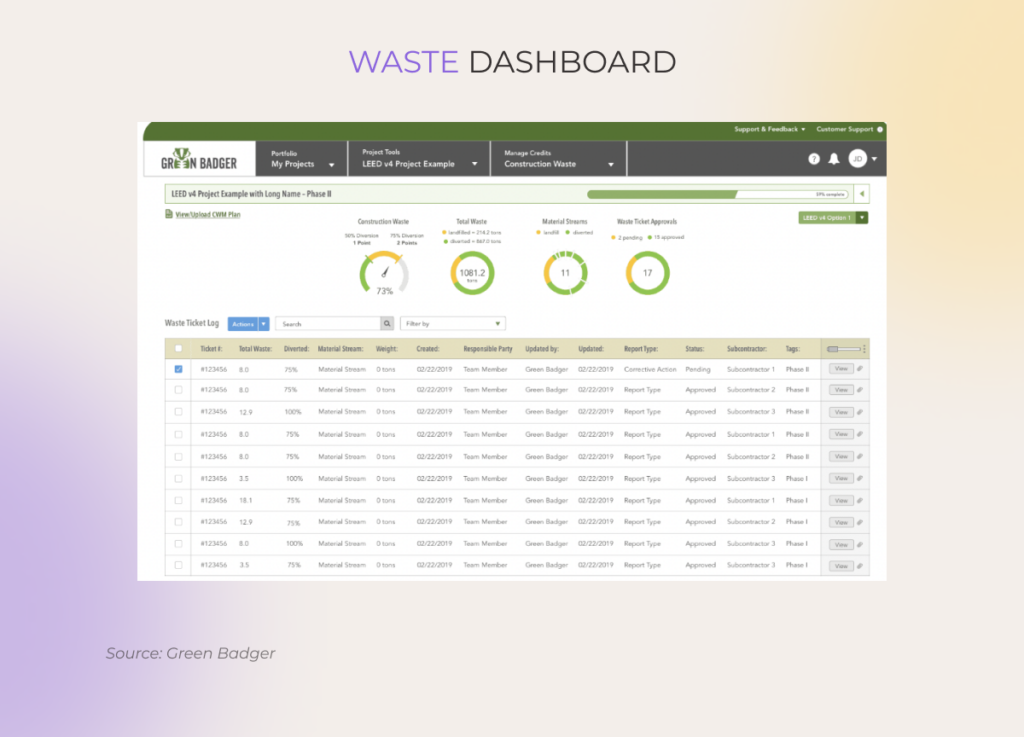Open the Filter by dropdown
The image size is (1024, 737).
453,324
